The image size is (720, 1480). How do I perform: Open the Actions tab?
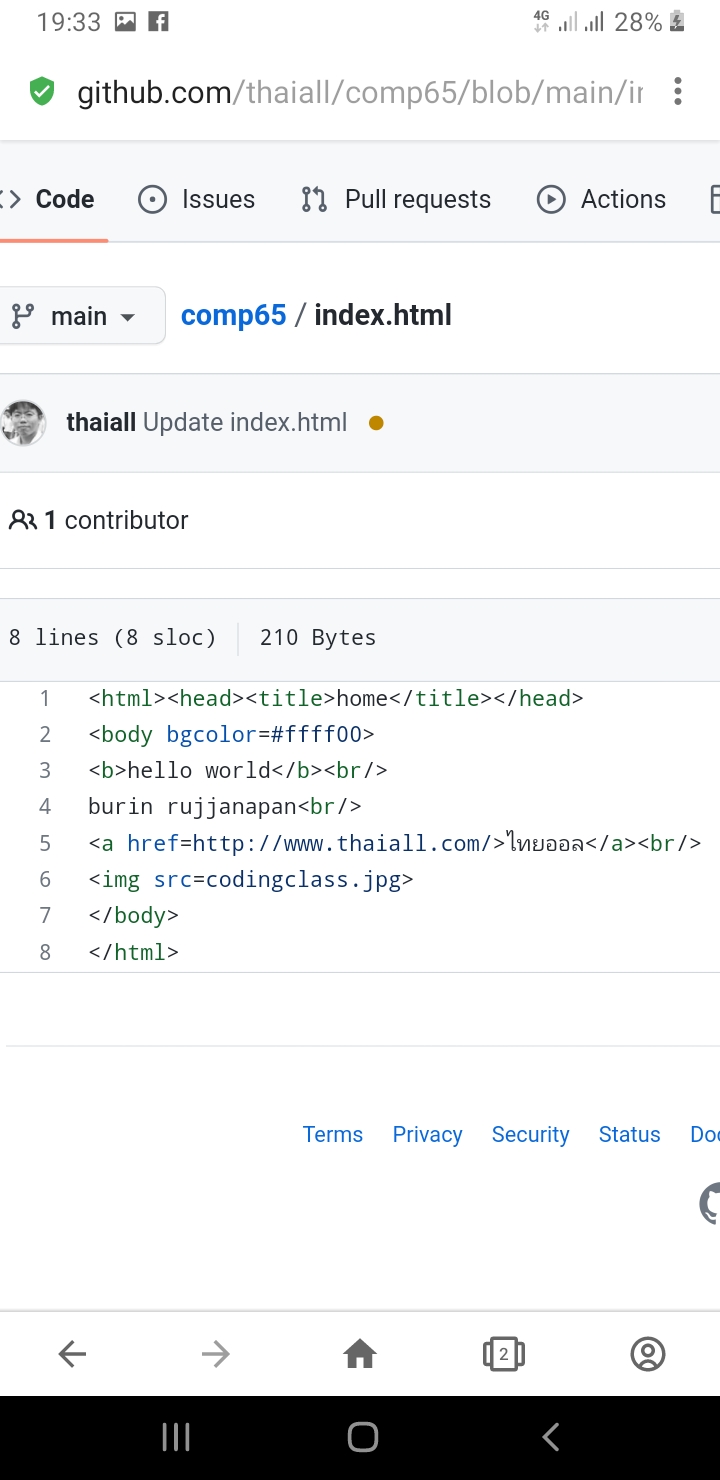602,199
